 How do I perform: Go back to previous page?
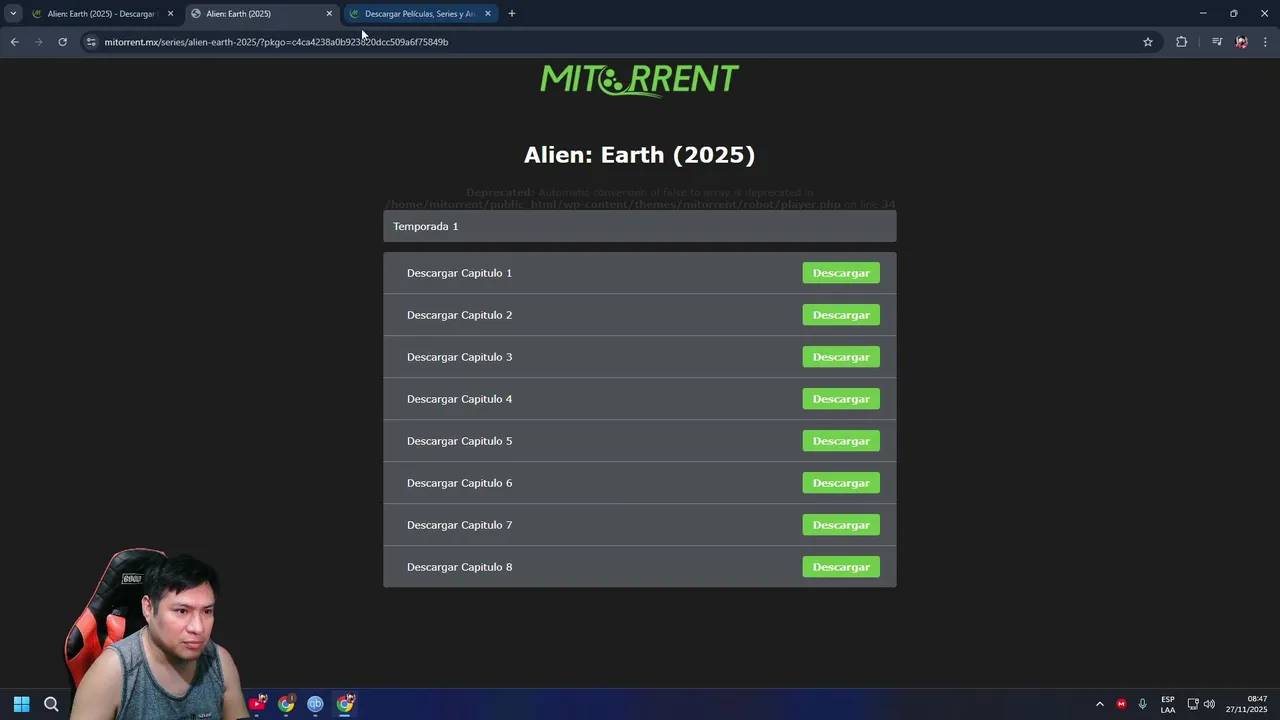[x=14, y=42]
